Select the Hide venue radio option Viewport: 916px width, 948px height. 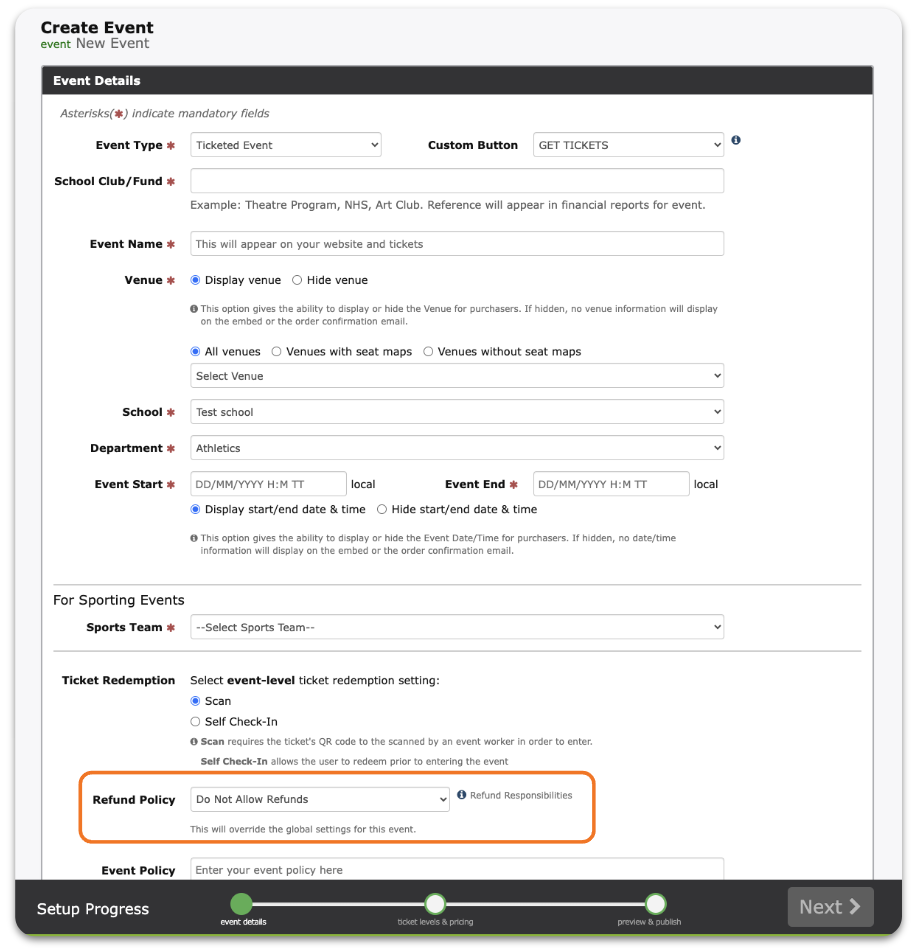pyautogui.click(x=297, y=281)
